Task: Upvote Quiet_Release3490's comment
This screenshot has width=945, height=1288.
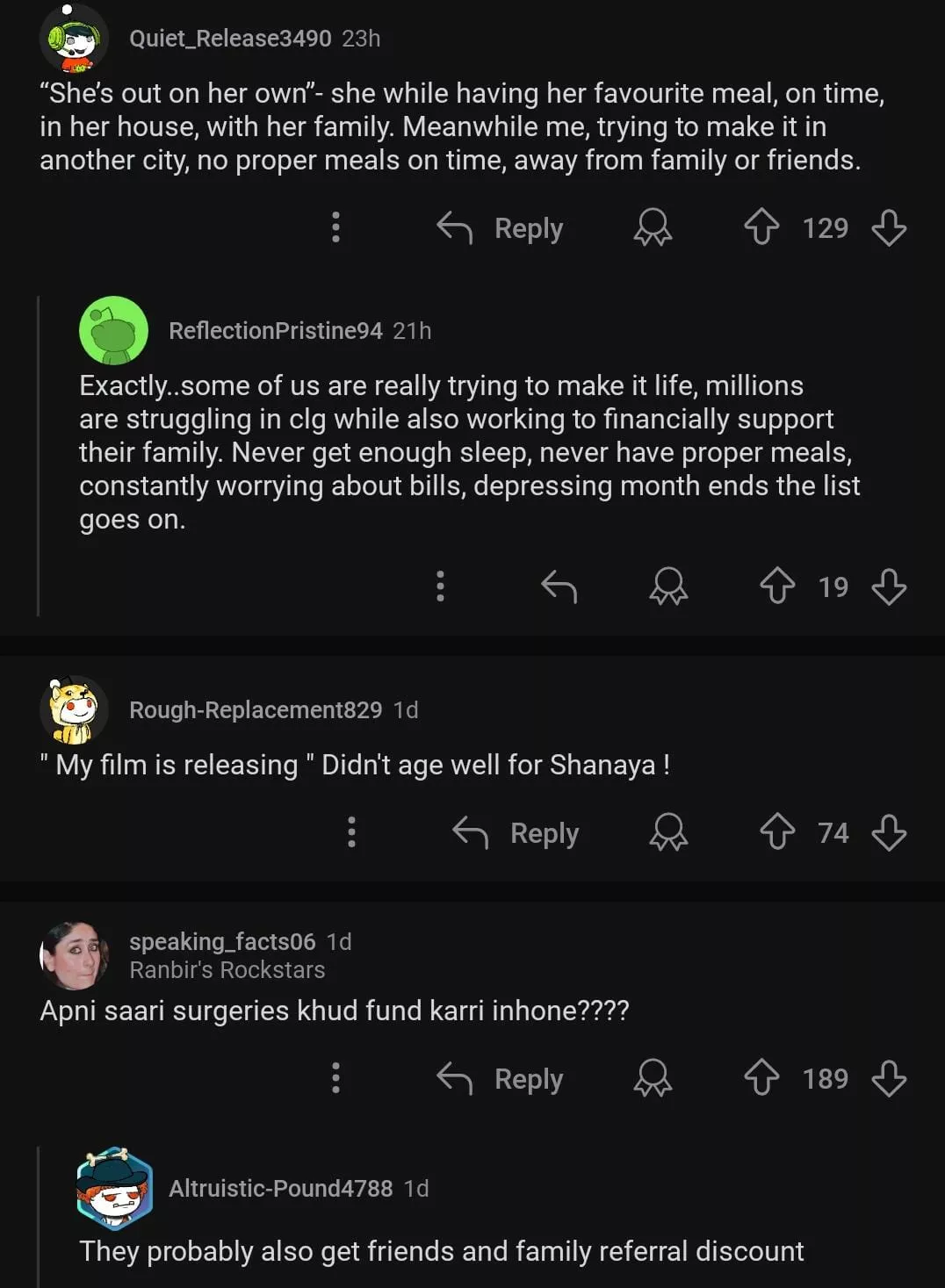Action: click(761, 227)
